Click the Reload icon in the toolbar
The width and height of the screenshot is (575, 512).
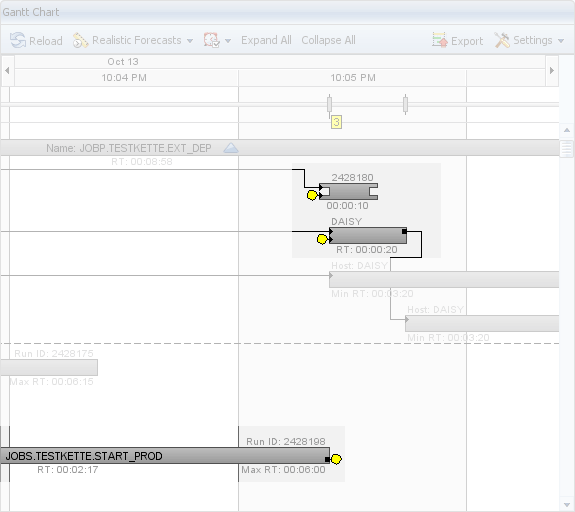coord(18,40)
